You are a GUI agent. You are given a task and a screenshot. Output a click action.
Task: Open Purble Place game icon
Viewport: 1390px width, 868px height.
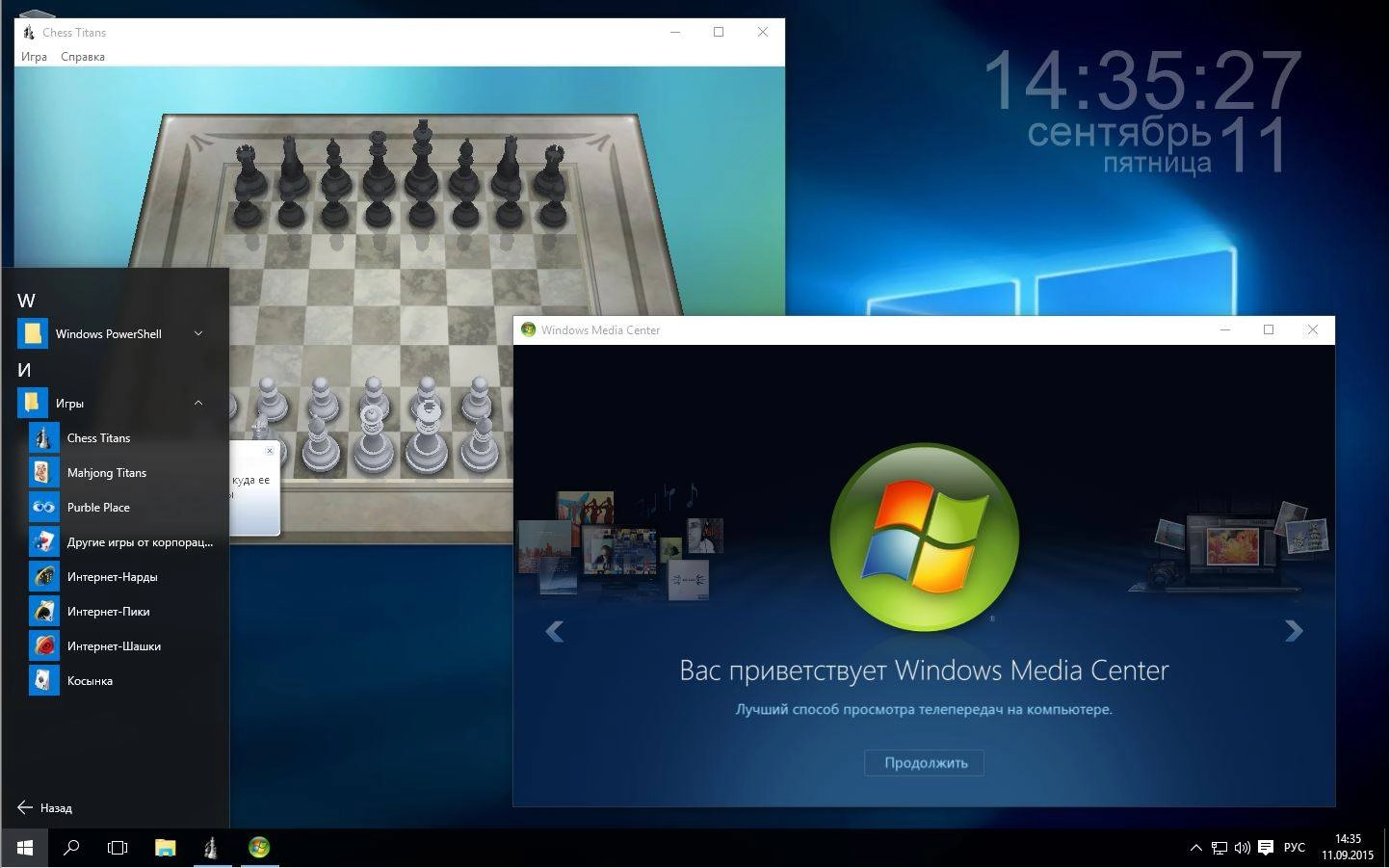44,508
